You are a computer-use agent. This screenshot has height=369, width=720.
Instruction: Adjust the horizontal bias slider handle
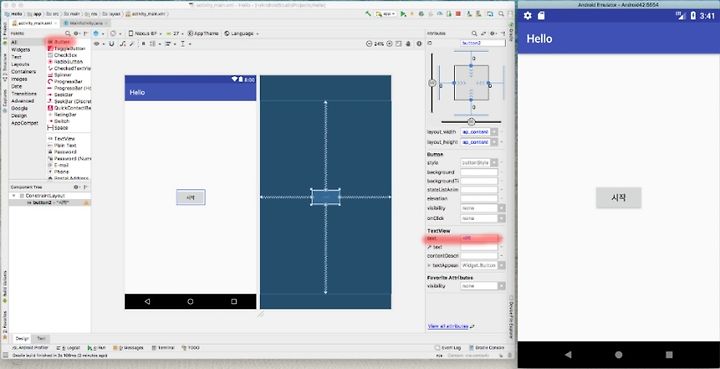pos(471,122)
